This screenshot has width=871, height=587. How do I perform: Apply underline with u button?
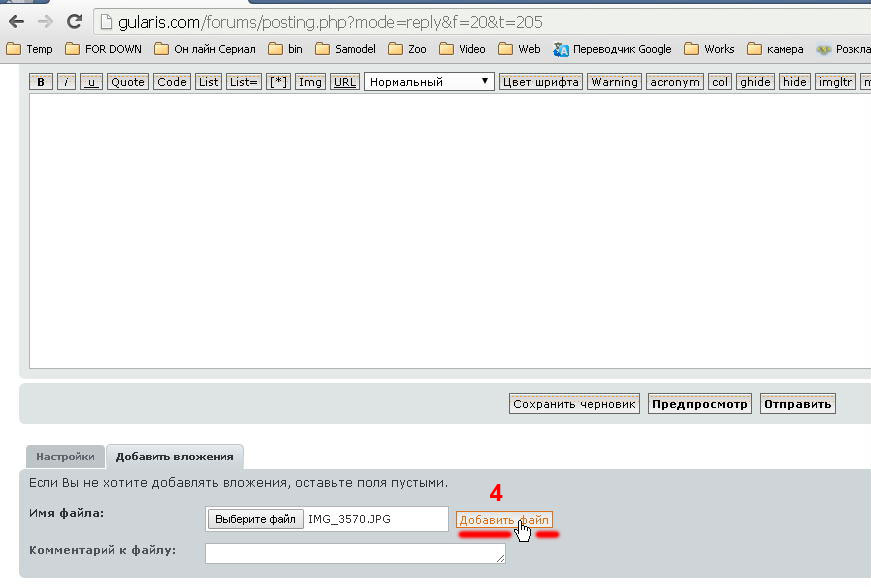coord(92,82)
